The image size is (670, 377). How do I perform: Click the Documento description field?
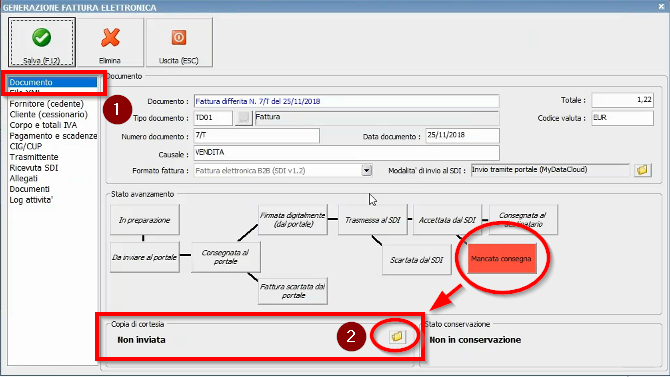(x=347, y=101)
